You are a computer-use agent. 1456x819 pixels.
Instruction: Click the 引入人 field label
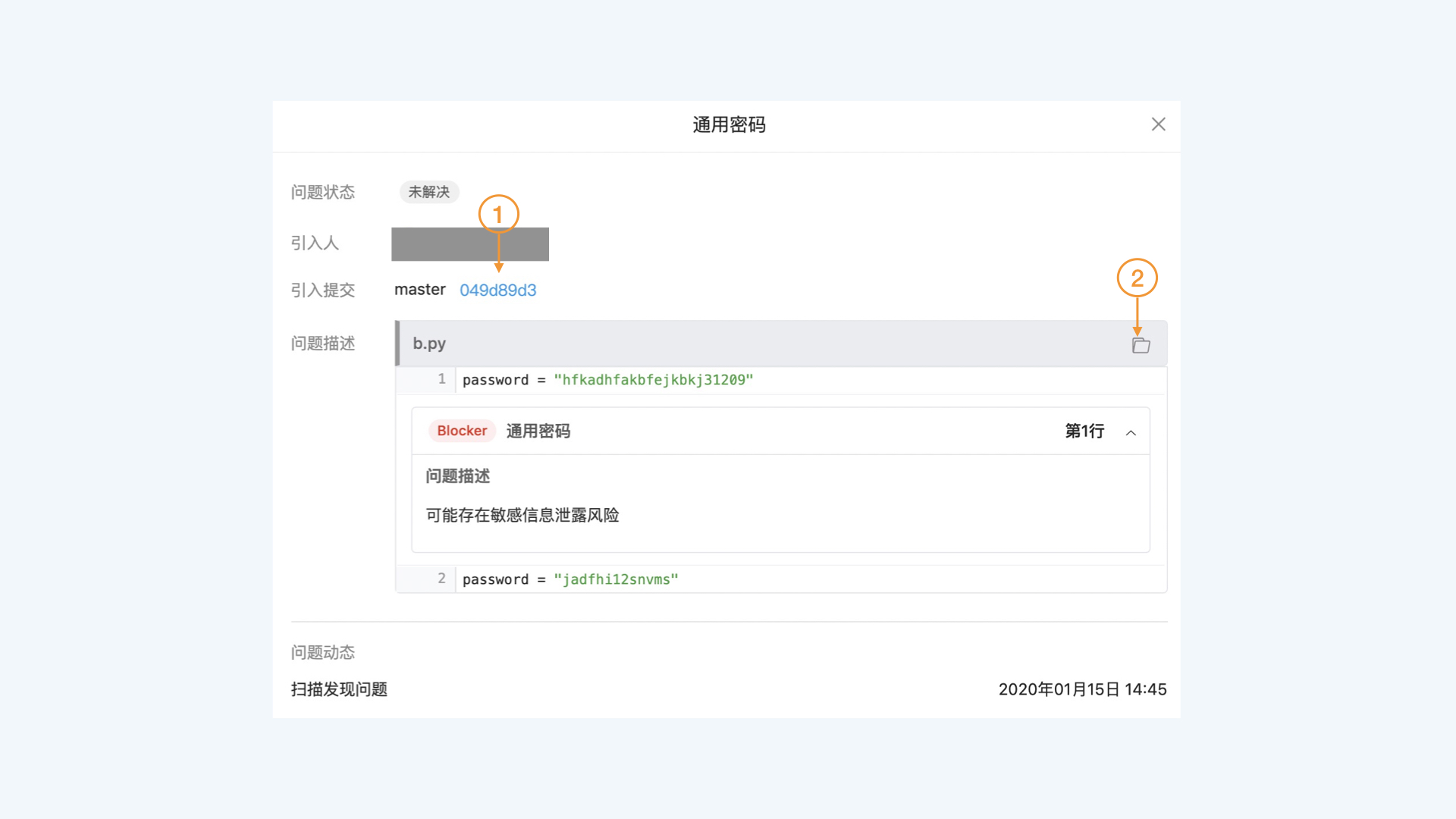(x=315, y=243)
